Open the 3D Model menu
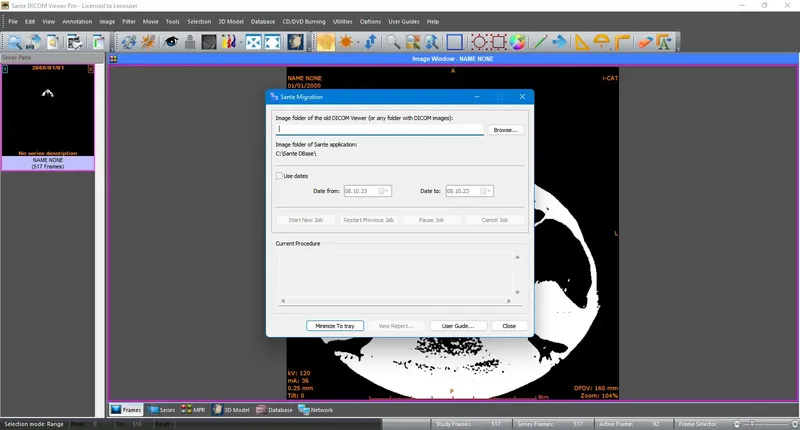This screenshot has height=430, width=800. [231, 21]
